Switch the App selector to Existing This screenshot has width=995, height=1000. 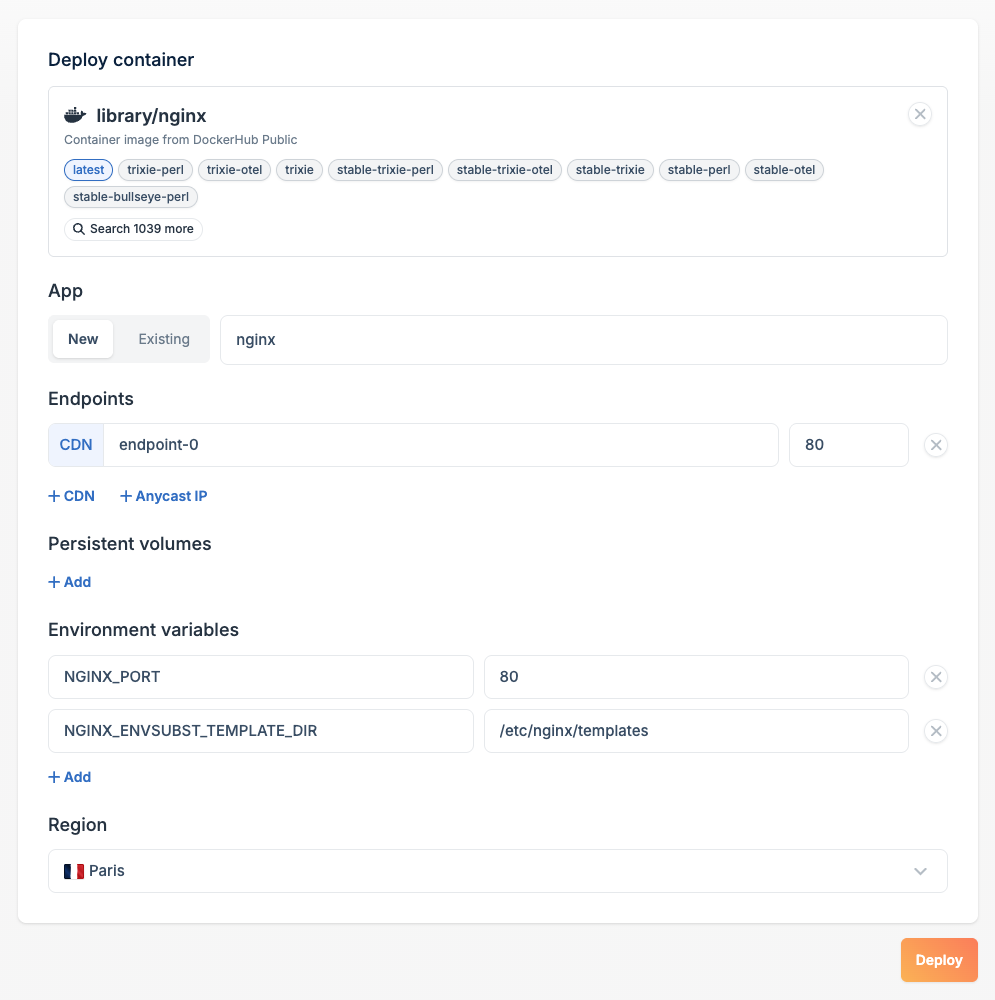coord(163,339)
